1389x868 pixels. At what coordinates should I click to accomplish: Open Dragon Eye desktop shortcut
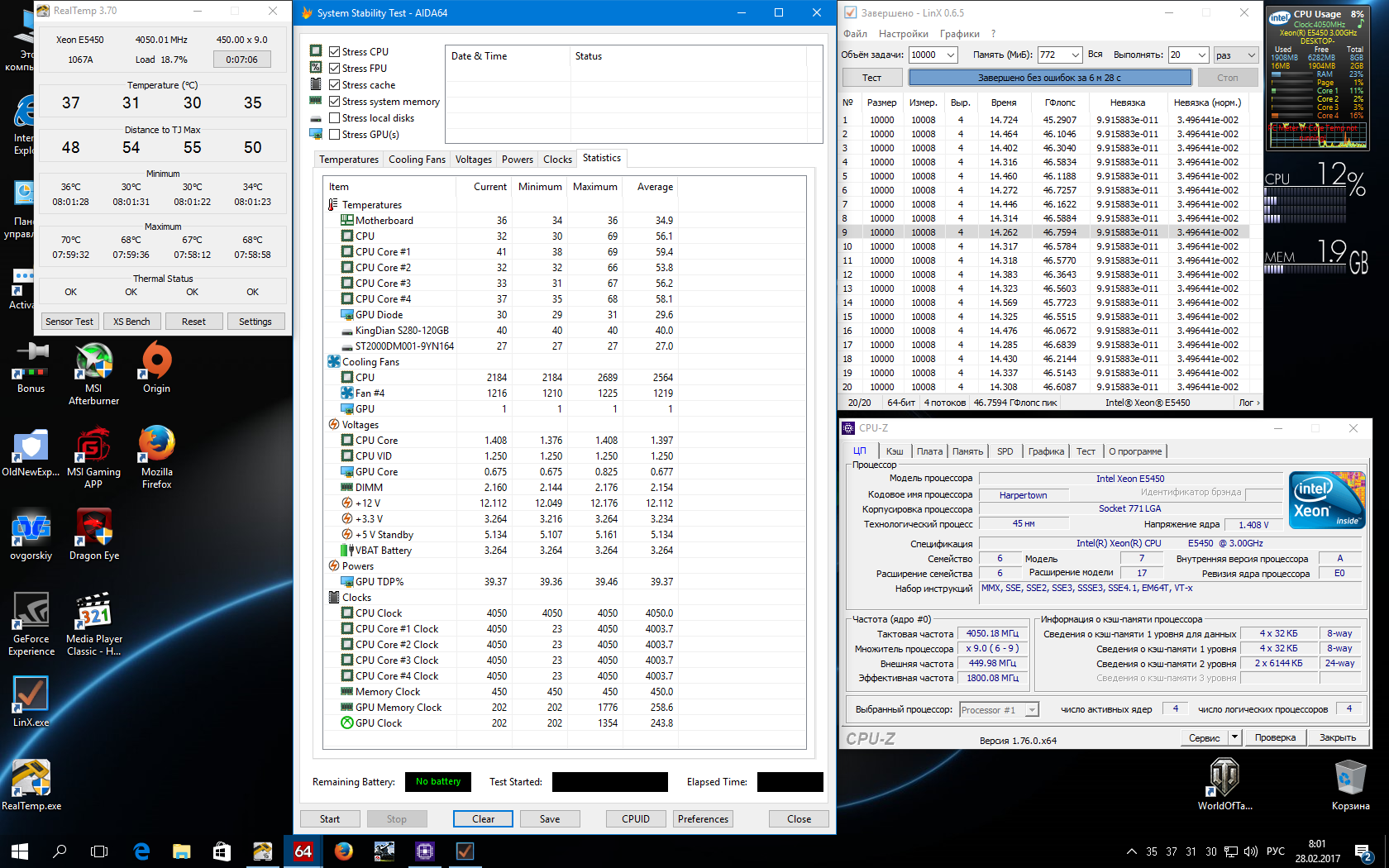94,529
